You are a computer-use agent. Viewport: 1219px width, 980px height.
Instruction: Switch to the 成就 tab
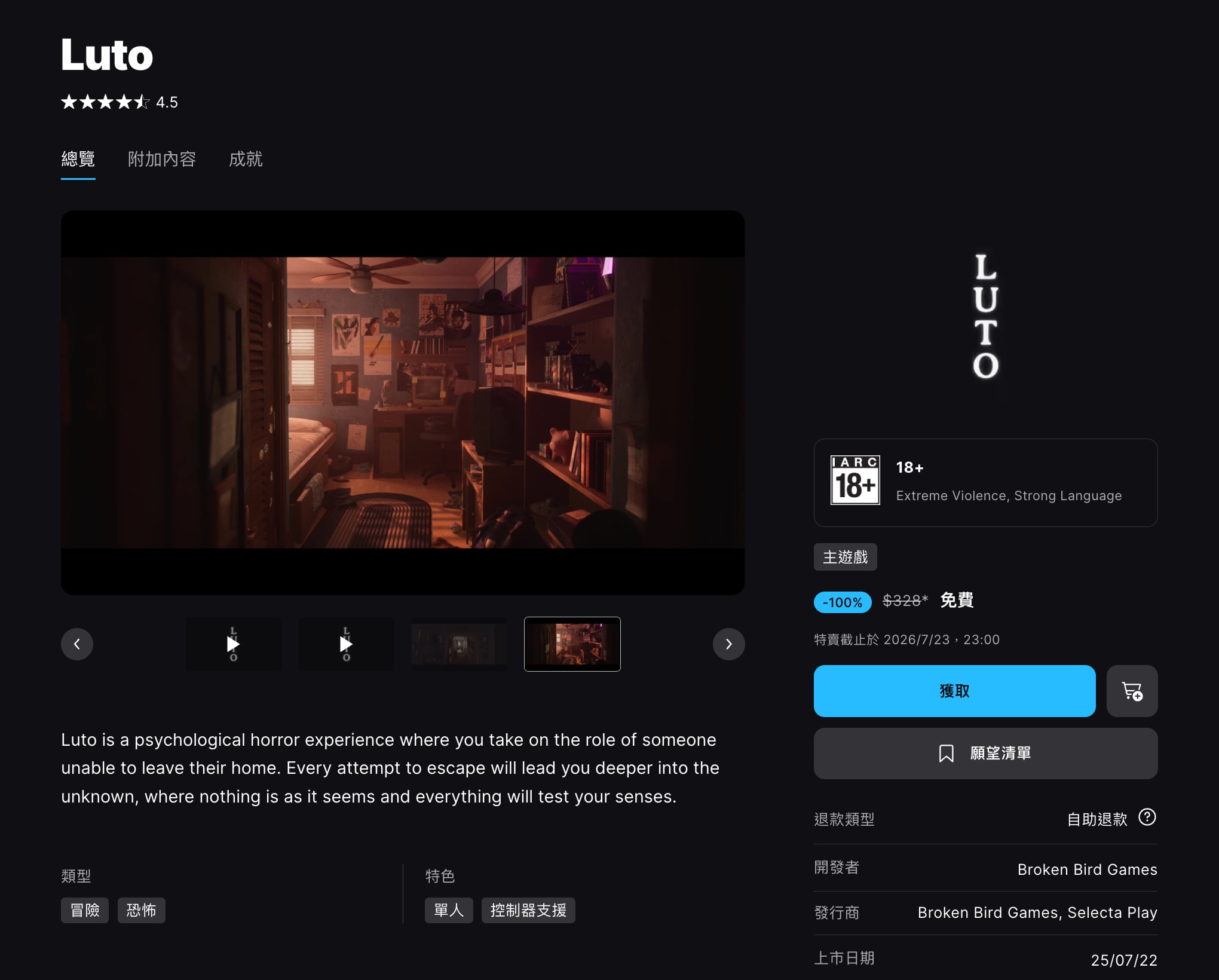[x=246, y=159]
